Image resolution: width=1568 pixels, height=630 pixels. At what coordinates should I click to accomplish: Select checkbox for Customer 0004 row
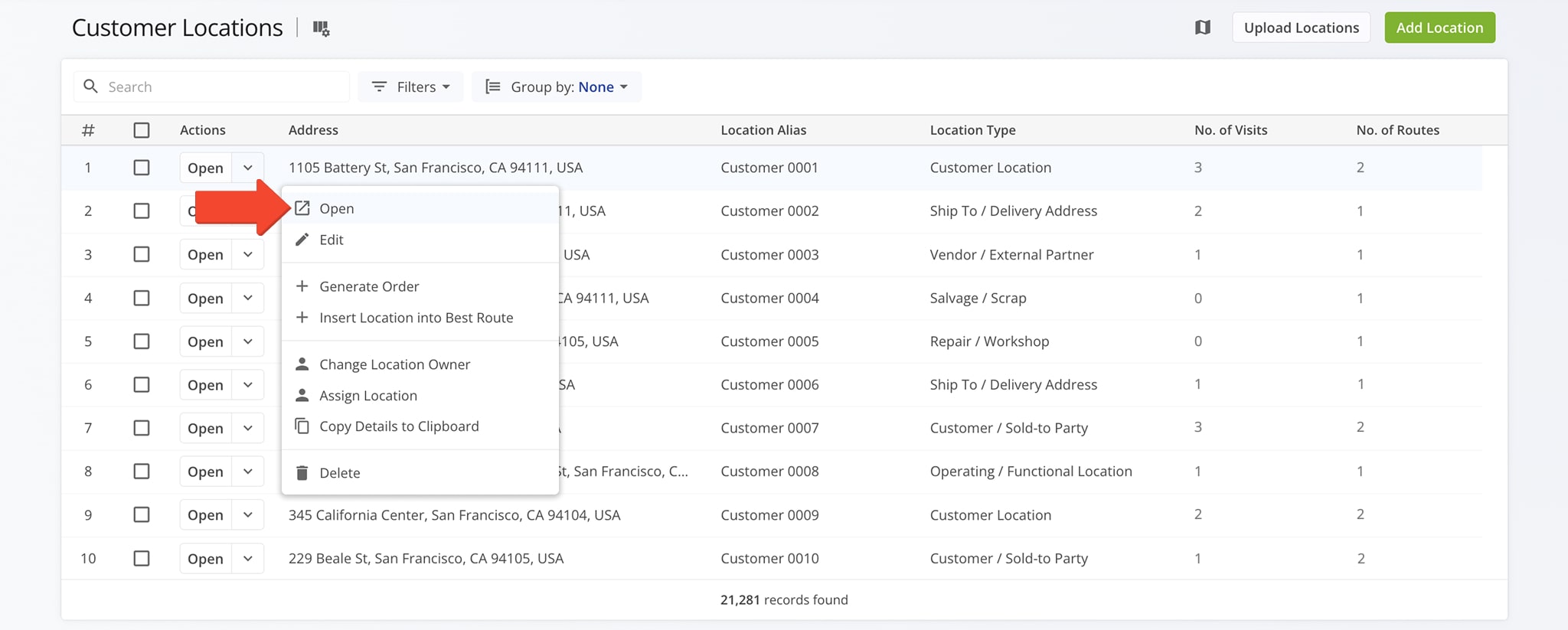[x=142, y=298]
